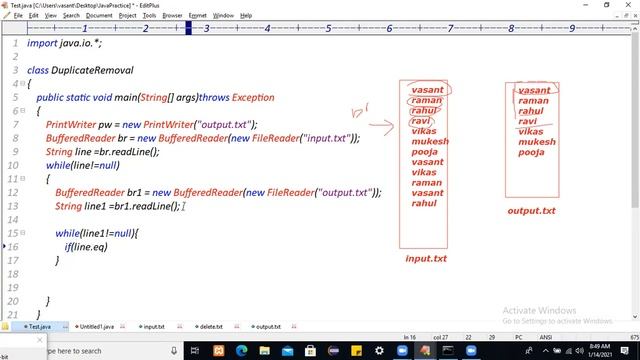Click the EditPlus taskbar icon
The width and height of the screenshot is (640, 360).
(425, 351)
